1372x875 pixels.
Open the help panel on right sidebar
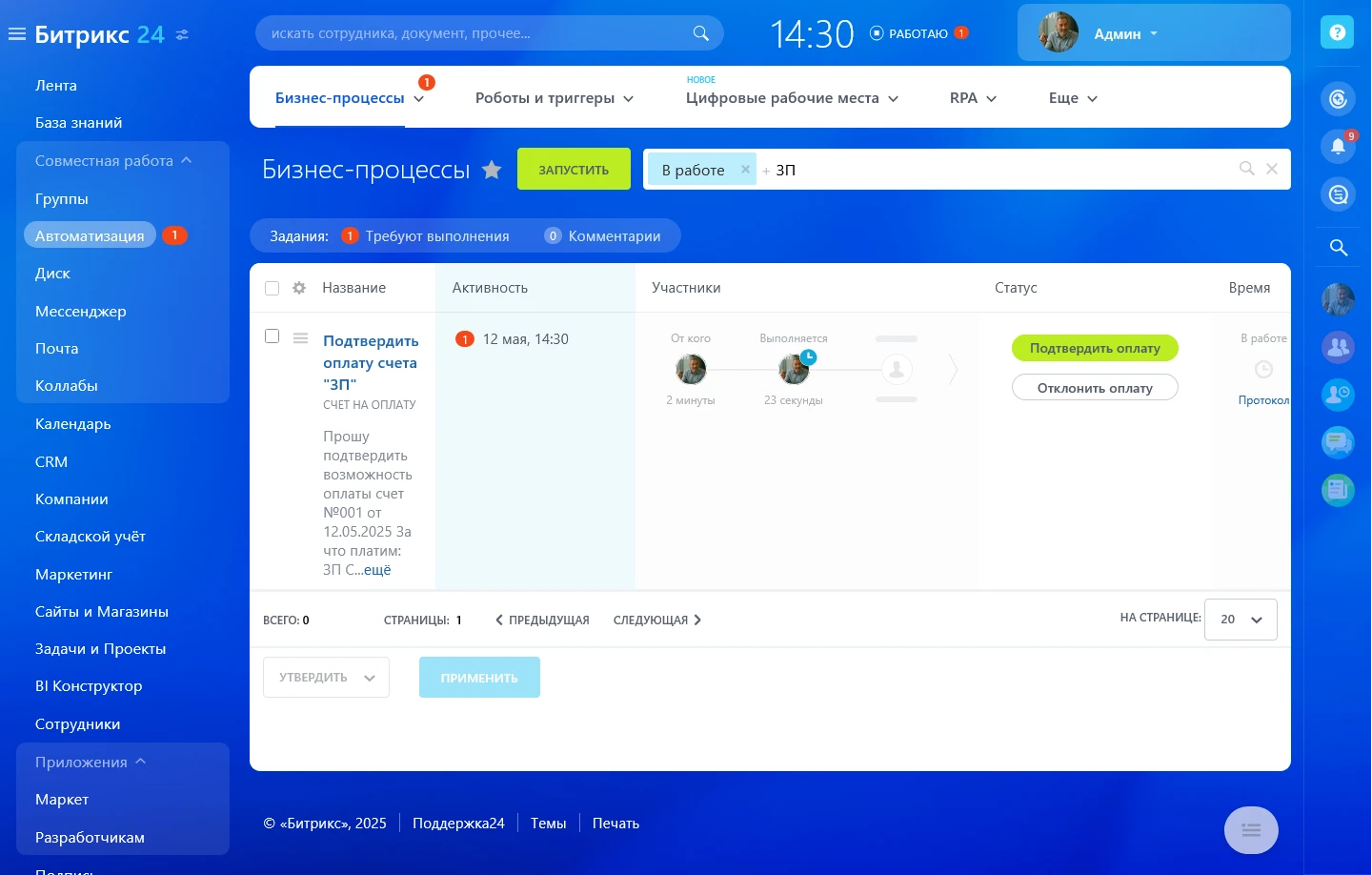click(x=1337, y=31)
